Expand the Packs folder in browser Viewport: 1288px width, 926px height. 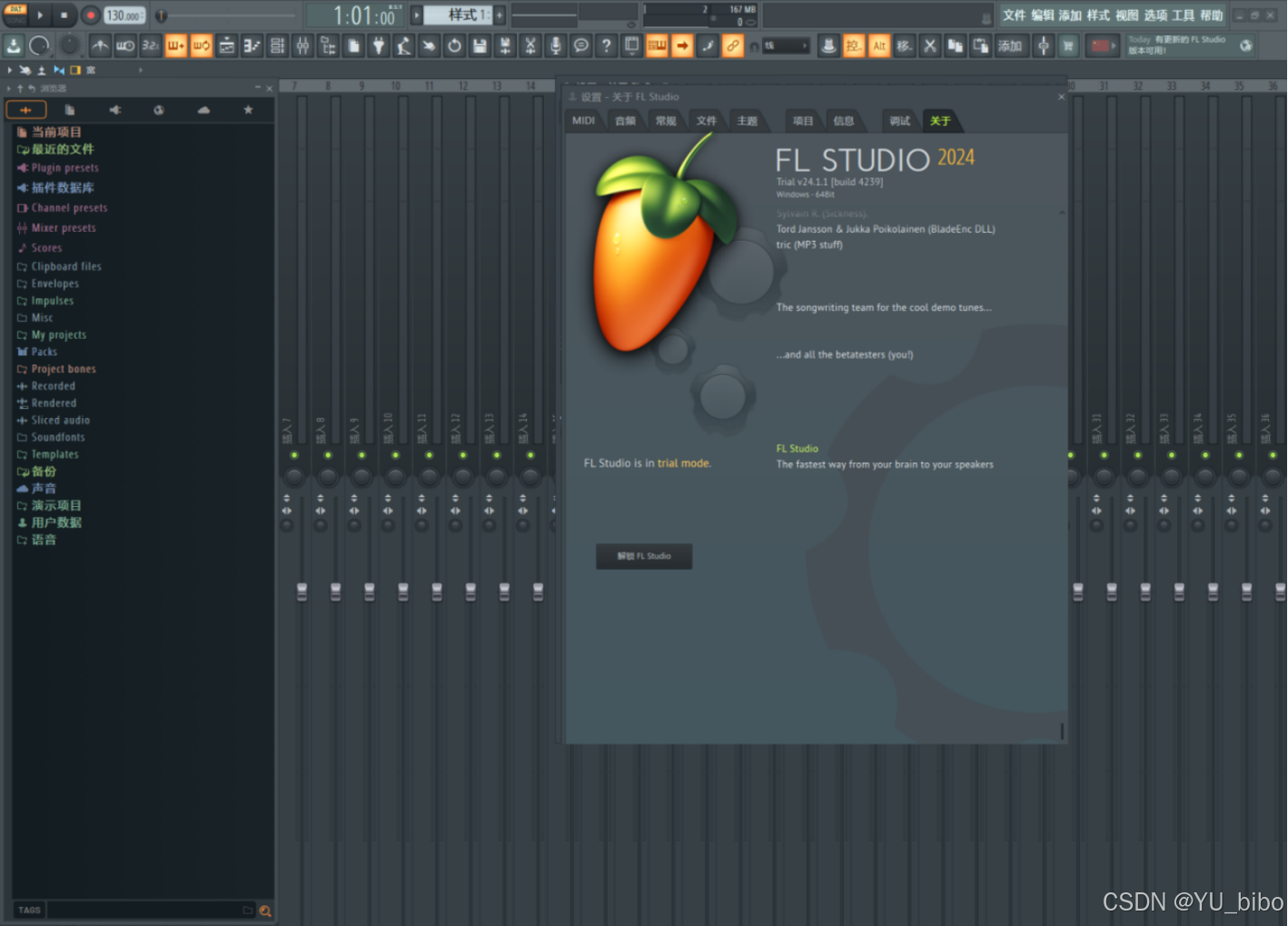tap(37, 352)
